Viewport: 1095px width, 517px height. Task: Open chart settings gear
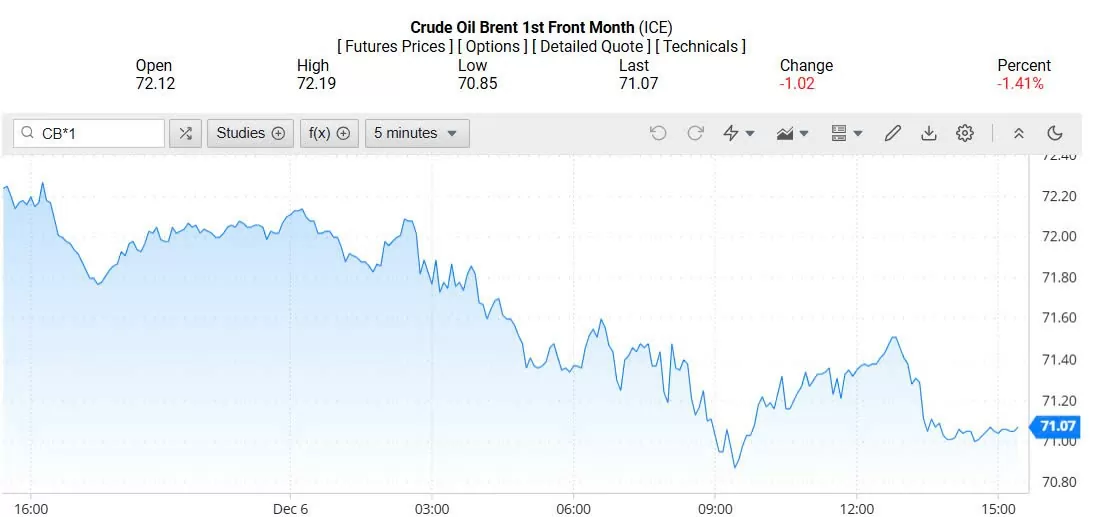coord(965,133)
